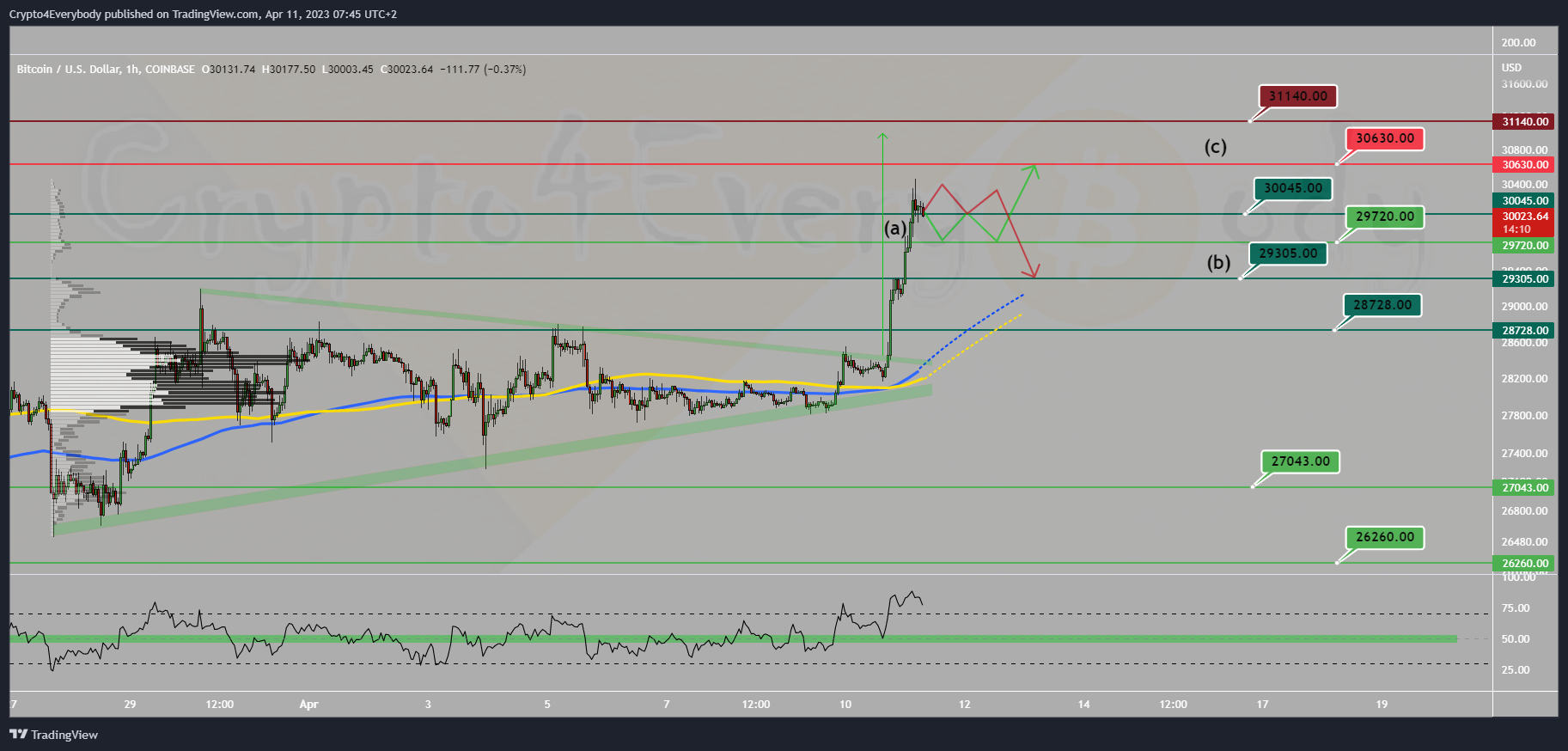Click the 29305.00 teal callout label

click(1288, 253)
